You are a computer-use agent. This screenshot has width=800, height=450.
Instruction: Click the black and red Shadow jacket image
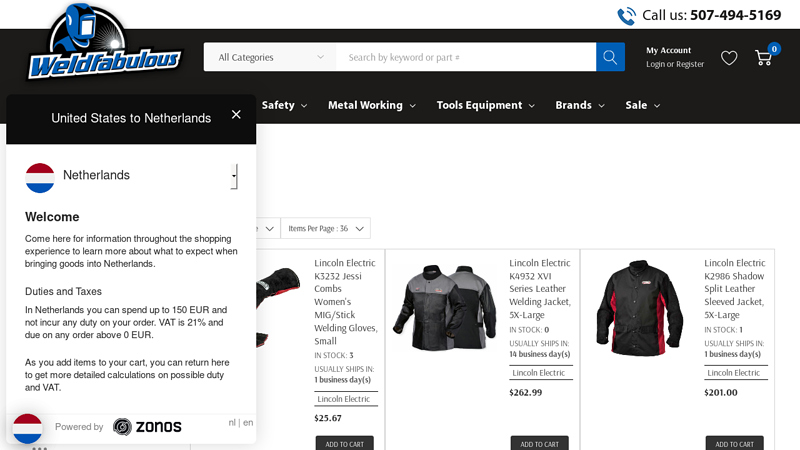639,308
